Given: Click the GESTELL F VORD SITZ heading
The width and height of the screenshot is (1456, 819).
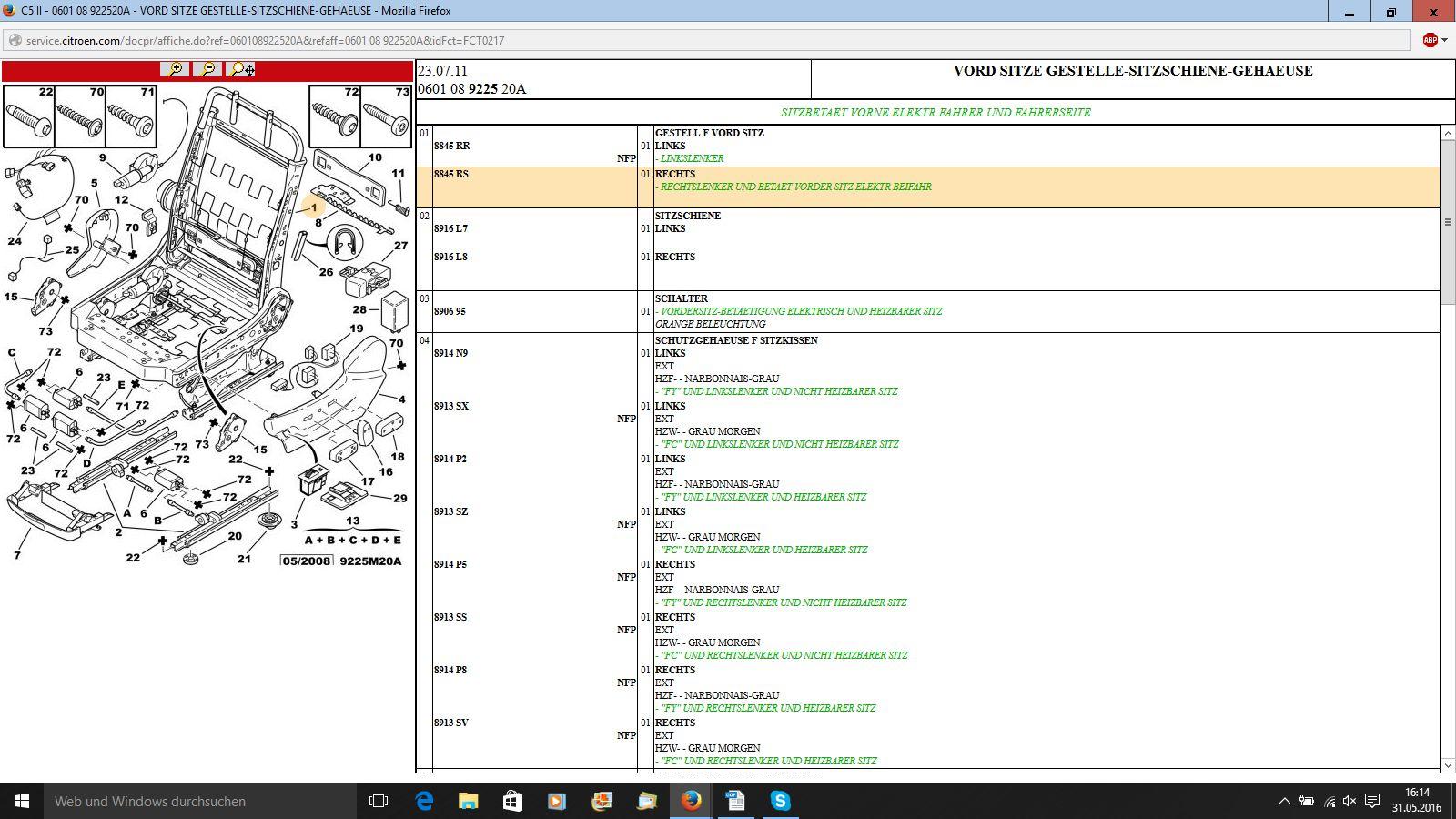Looking at the screenshot, I should [x=710, y=133].
